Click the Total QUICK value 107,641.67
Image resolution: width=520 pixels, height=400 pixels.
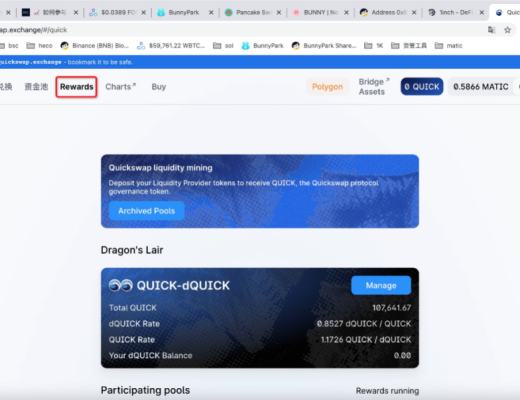(x=391, y=308)
